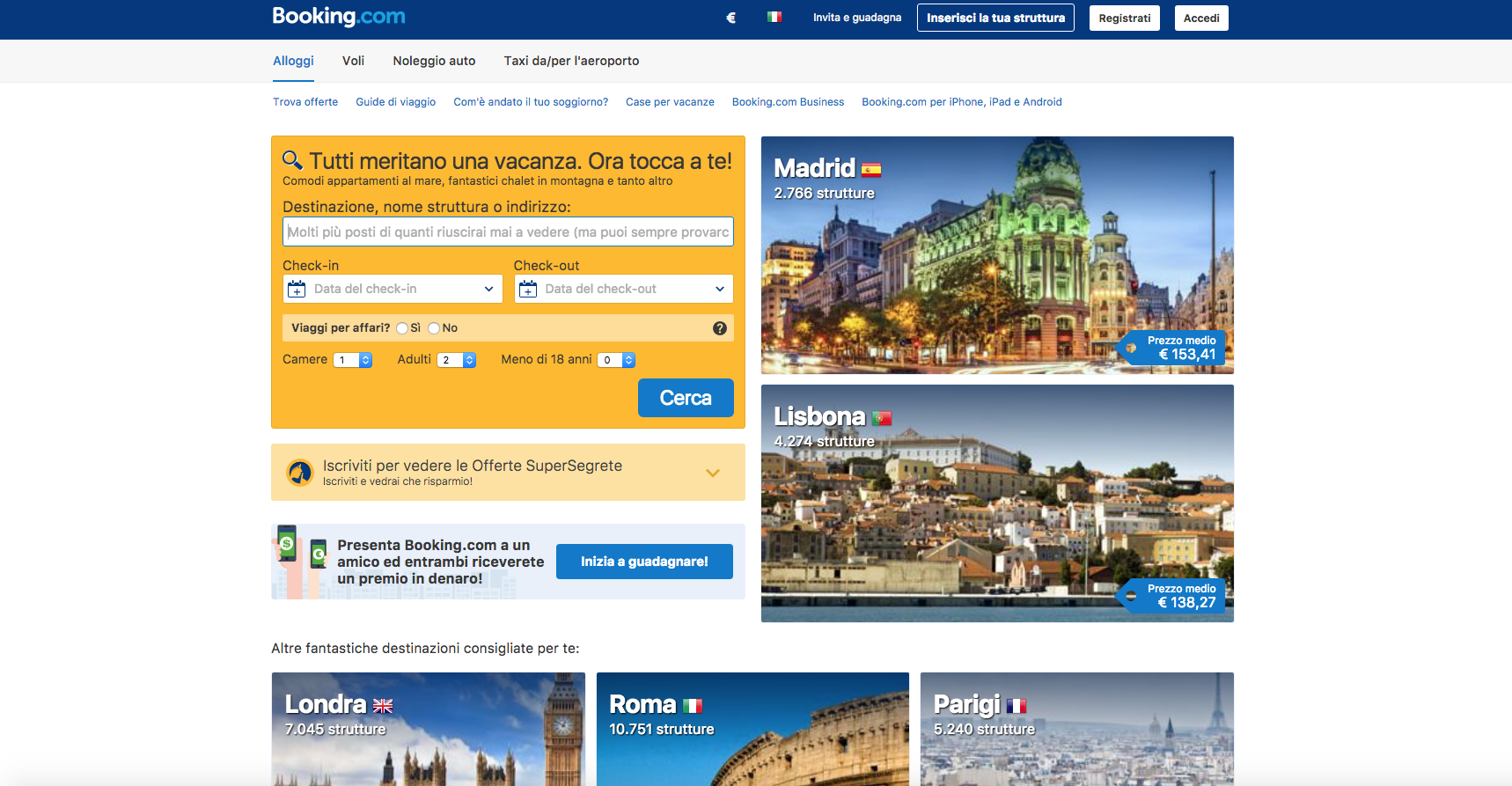
Task: Open the Meno di 18 anni selector
Action: (616, 360)
